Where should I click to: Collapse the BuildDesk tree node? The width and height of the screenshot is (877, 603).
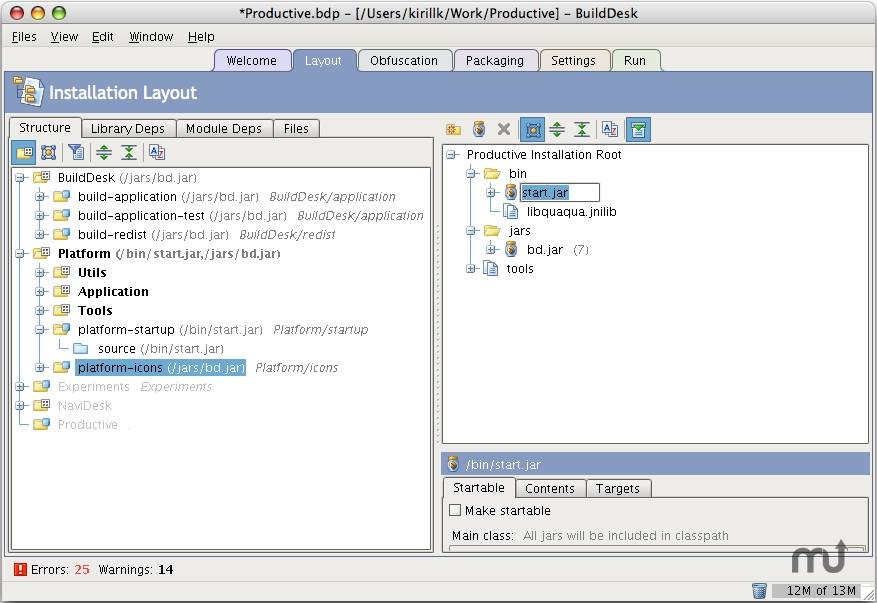click(x=21, y=178)
